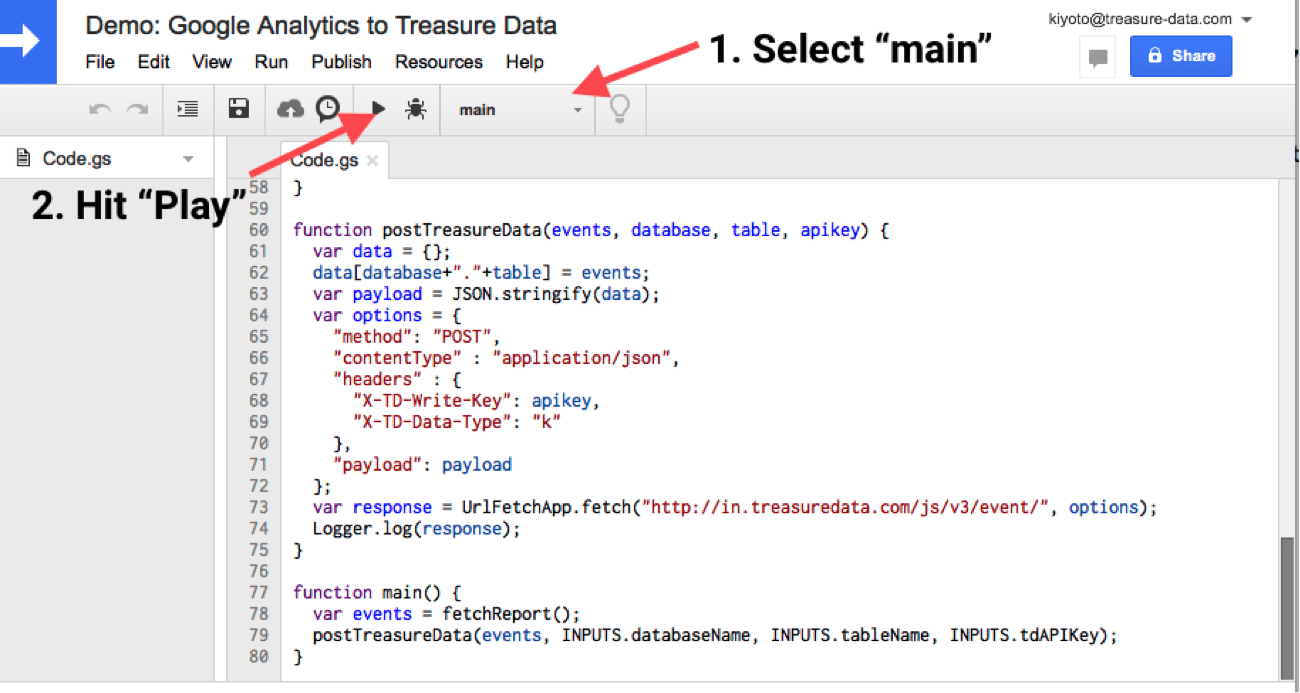Undo the last edit
Image resolution: width=1300 pixels, height=693 pixels.
click(100, 109)
